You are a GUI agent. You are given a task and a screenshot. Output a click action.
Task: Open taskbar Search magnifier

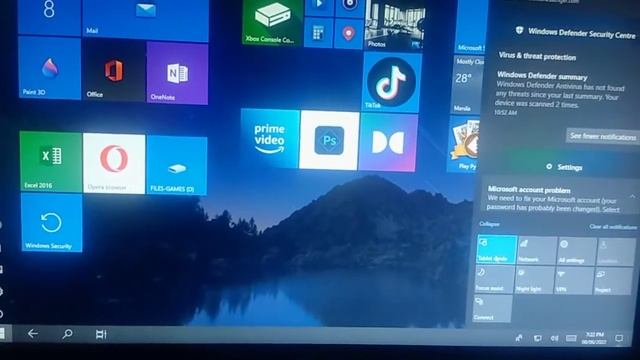point(67,334)
